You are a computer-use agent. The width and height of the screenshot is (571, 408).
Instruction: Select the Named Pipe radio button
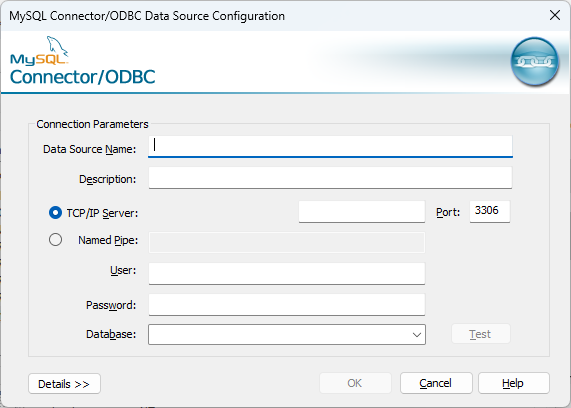(x=55, y=240)
